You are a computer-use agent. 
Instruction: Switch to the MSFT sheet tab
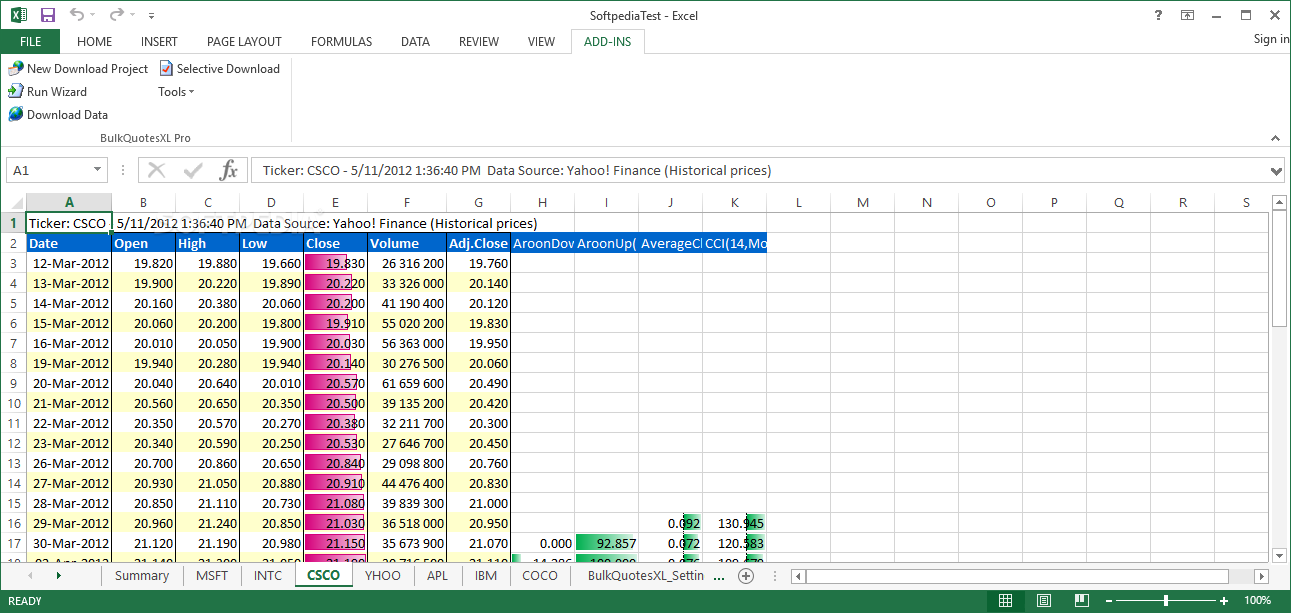[x=211, y=575]
